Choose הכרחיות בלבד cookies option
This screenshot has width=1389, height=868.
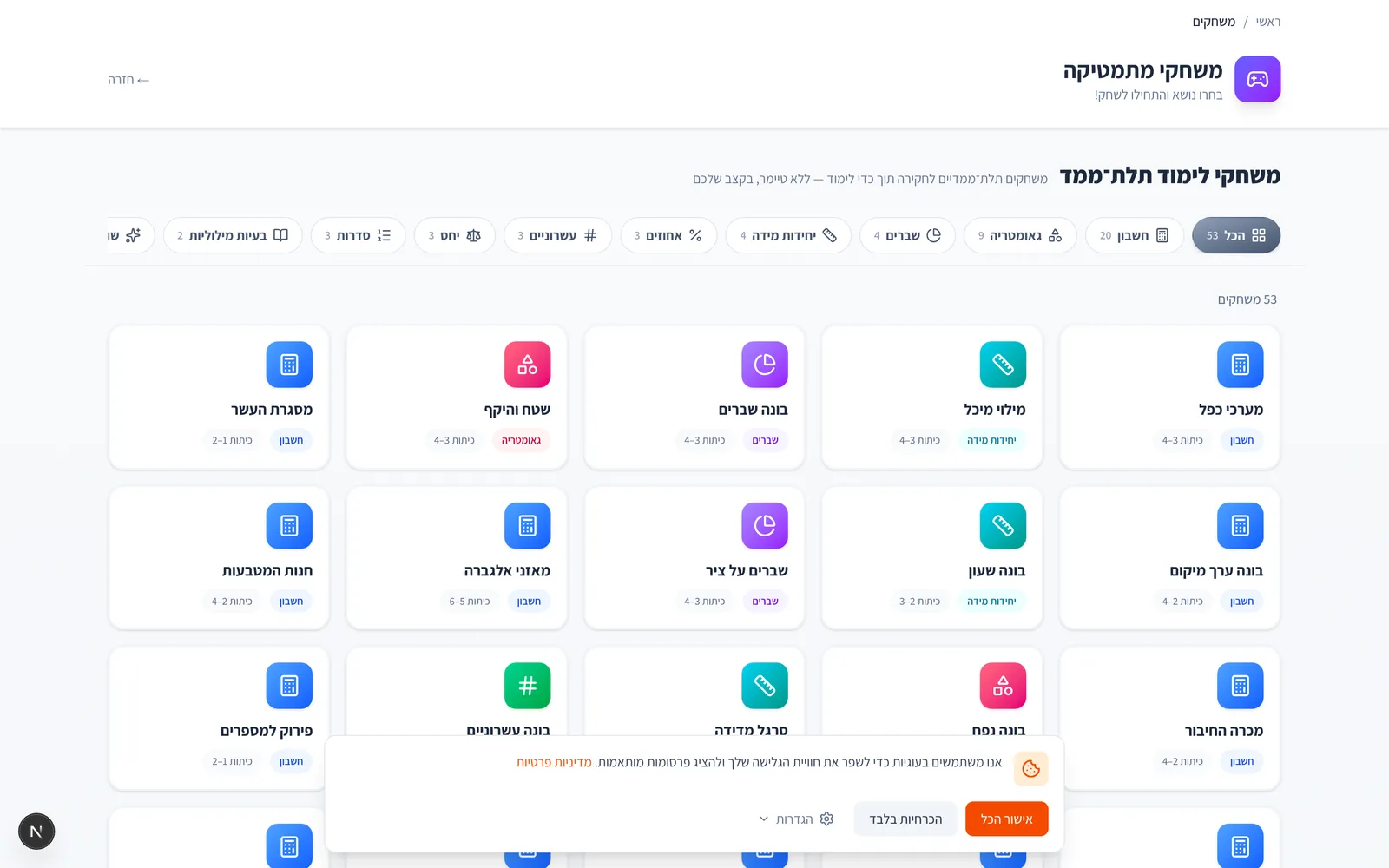tap(905, 819)
